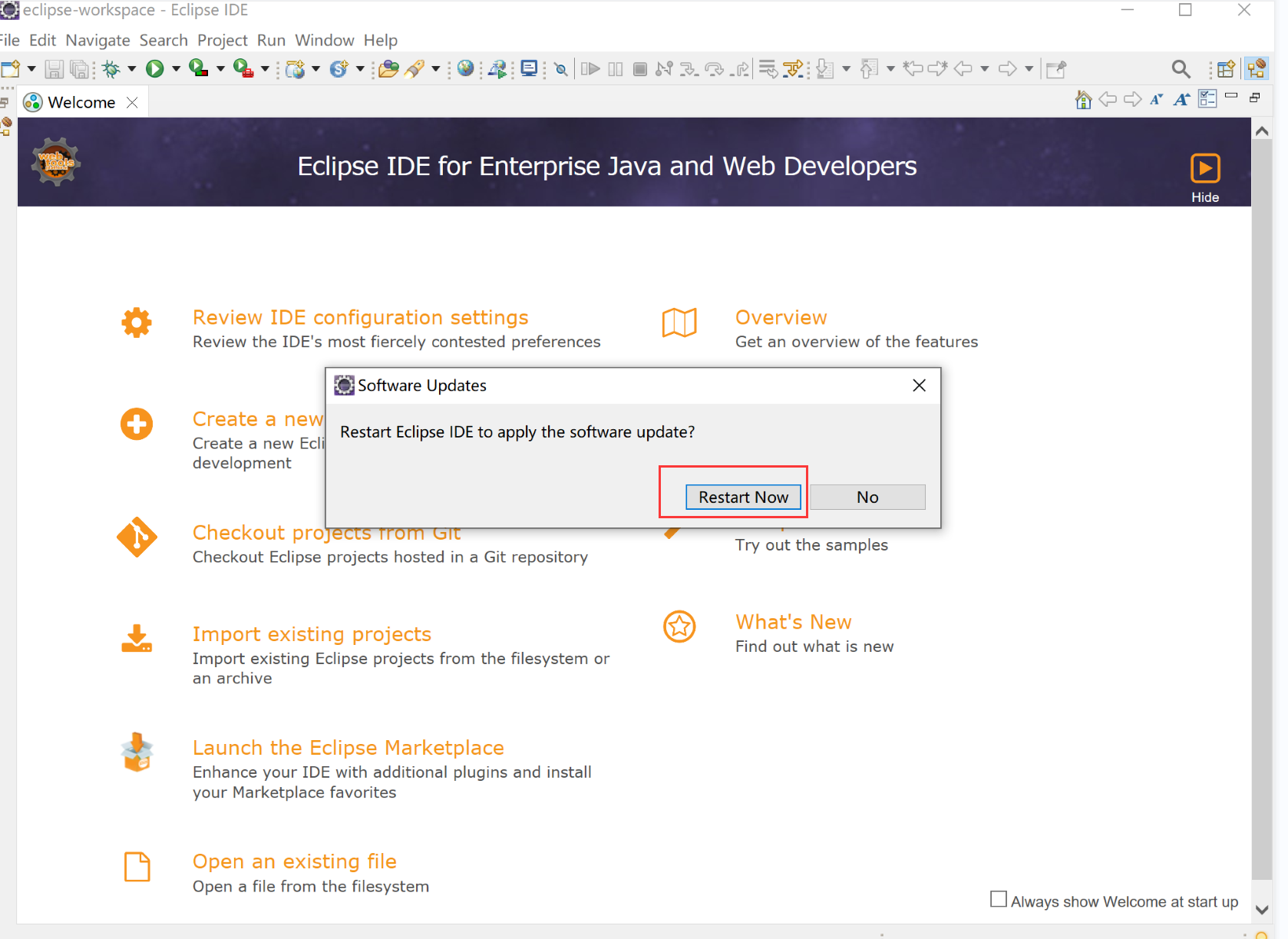The height and width of the screenshot is (939, 1288).
Task: Minimize the Welcome view panel
Action: point(1231,96)
